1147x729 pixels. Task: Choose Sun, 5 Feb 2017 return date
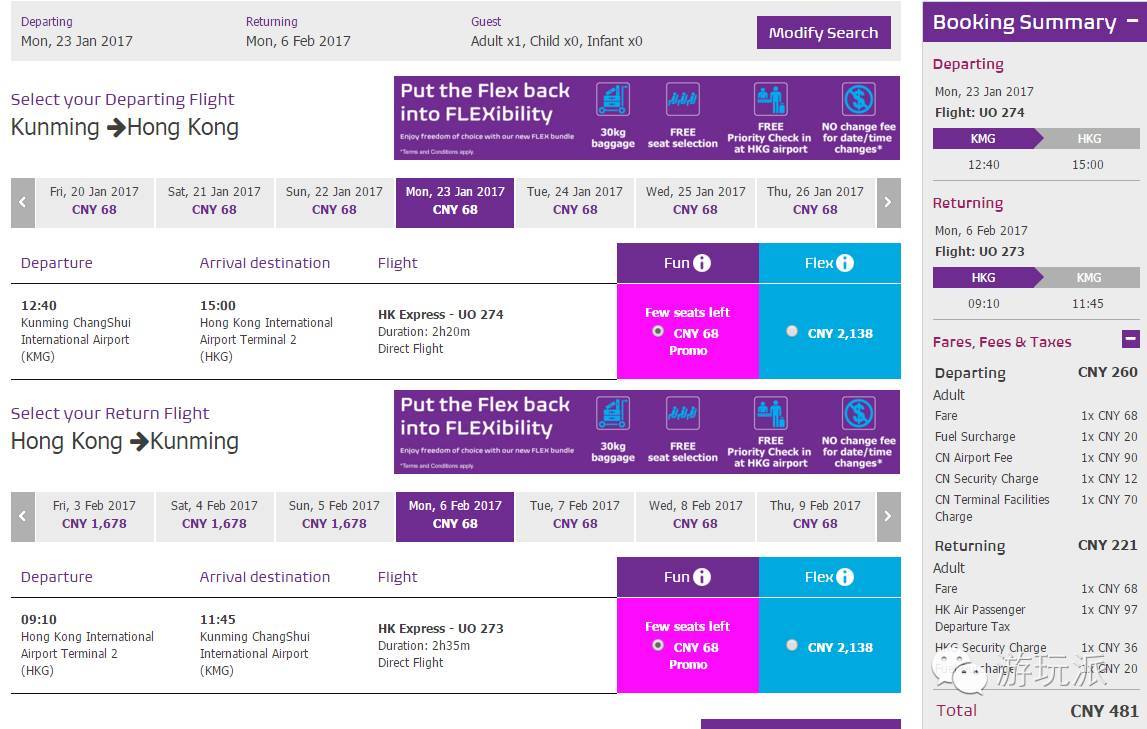pos(334,515)
